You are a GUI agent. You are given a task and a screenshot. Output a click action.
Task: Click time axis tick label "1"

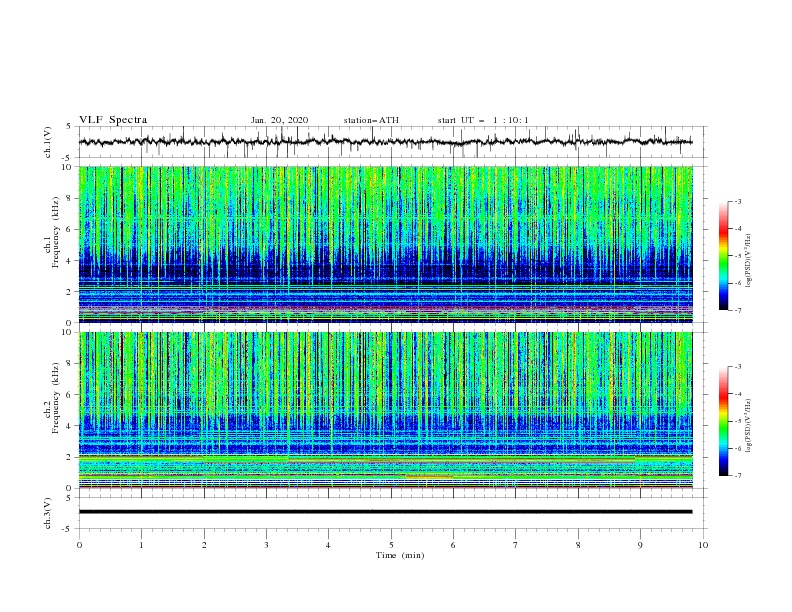(x=141, y=545)
